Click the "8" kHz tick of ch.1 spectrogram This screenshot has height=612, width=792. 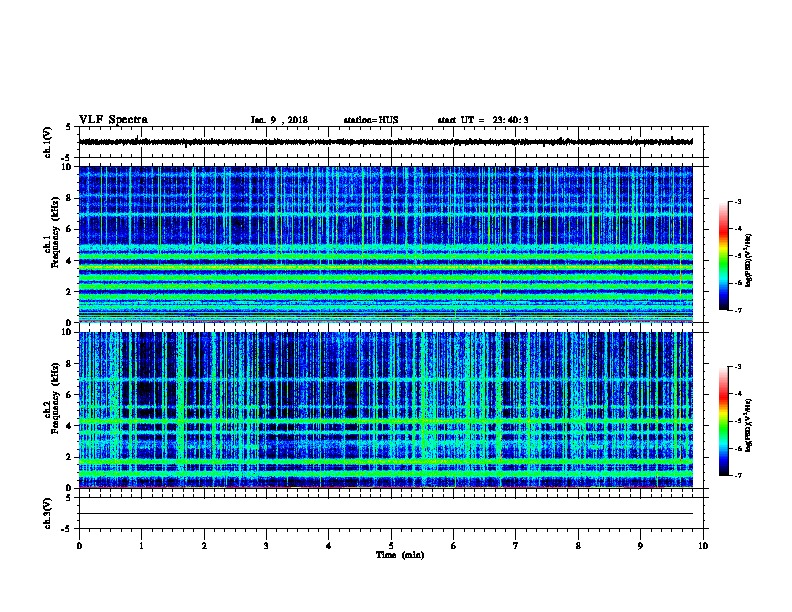tap(69, 198)
